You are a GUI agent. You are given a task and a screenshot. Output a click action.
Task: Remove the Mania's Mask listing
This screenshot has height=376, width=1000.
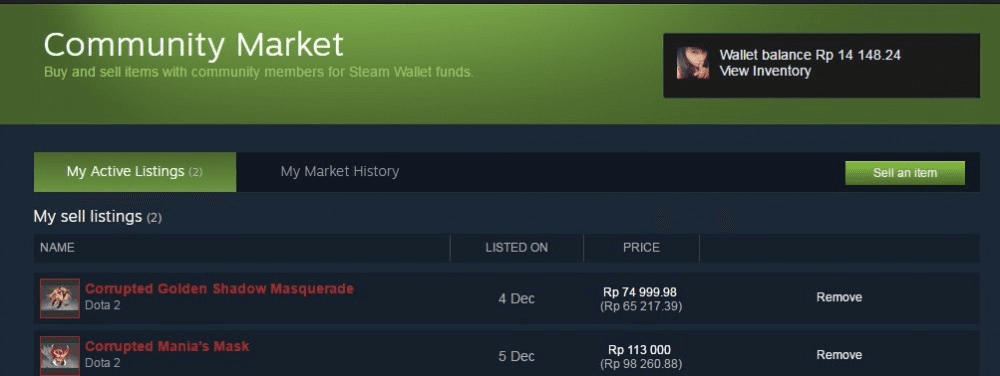coord(839,355)
